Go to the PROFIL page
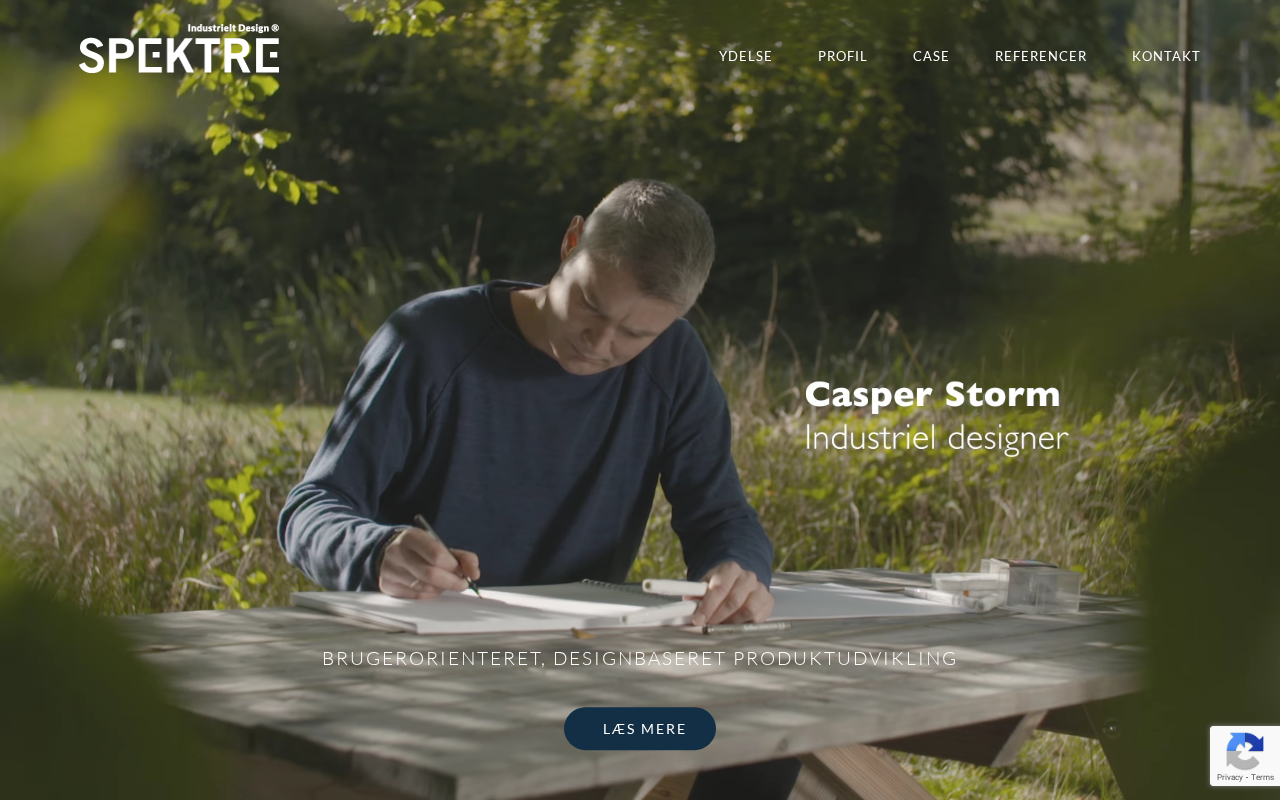 pos(843,56)
